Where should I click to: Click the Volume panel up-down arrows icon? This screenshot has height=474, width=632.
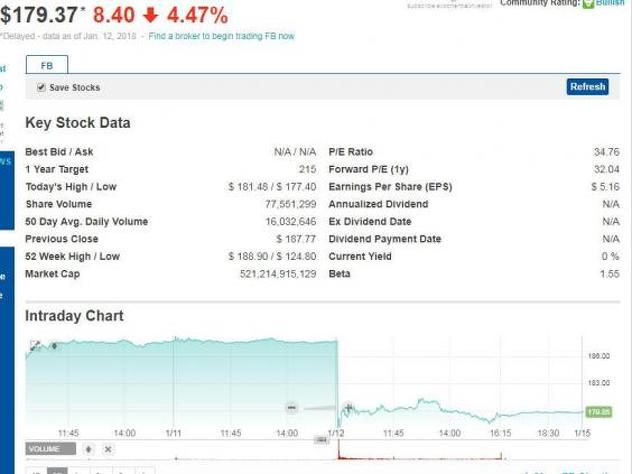click(88, 449)
